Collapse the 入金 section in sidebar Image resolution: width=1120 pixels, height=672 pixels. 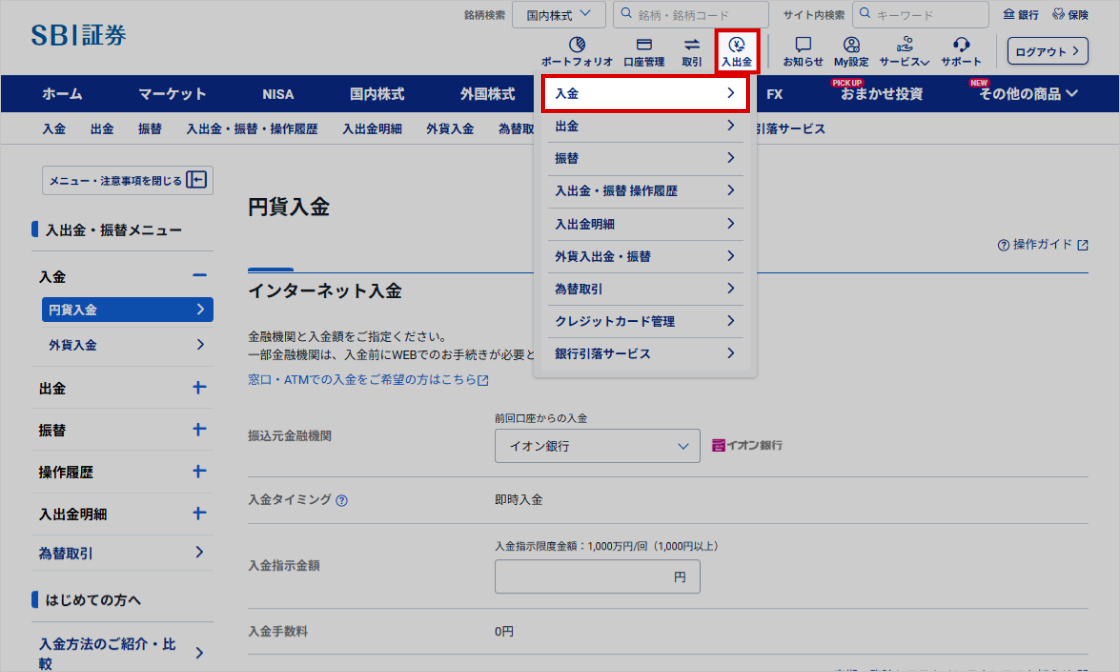[199, 276]
